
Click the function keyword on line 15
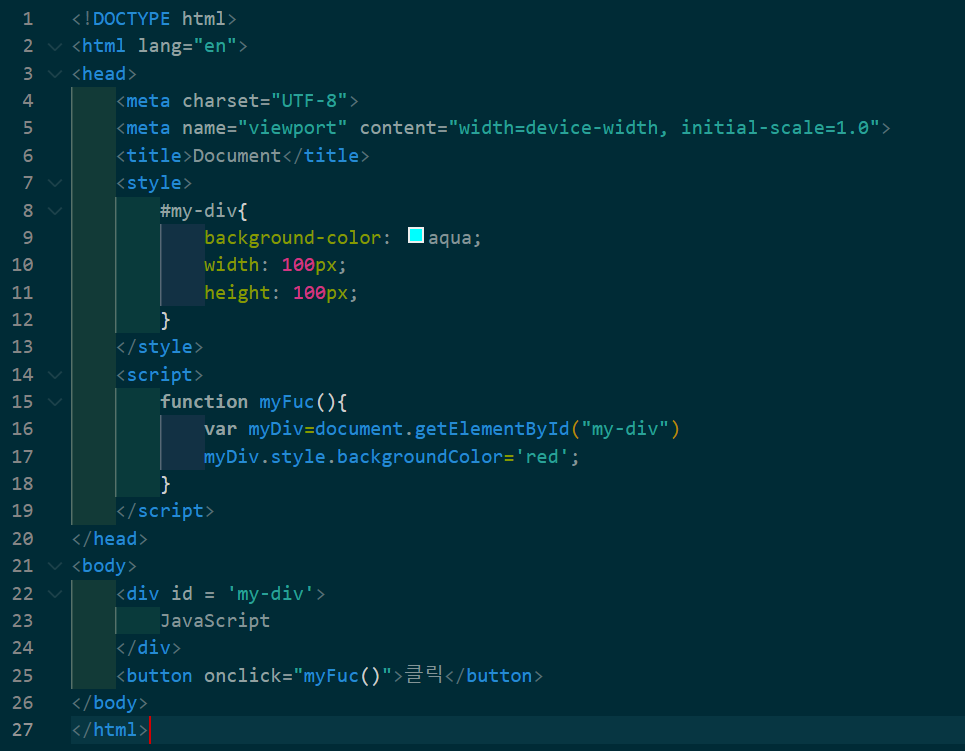[x=204, y=402]
